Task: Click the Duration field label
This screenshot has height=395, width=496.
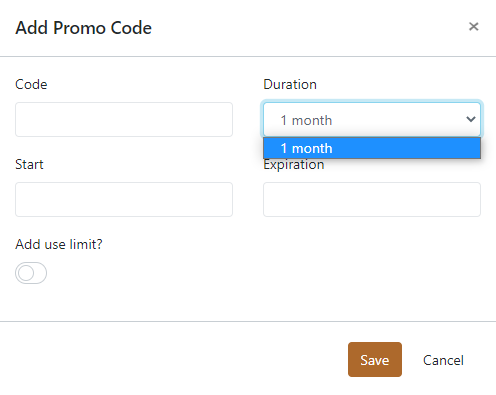Action: pos(290,84)
